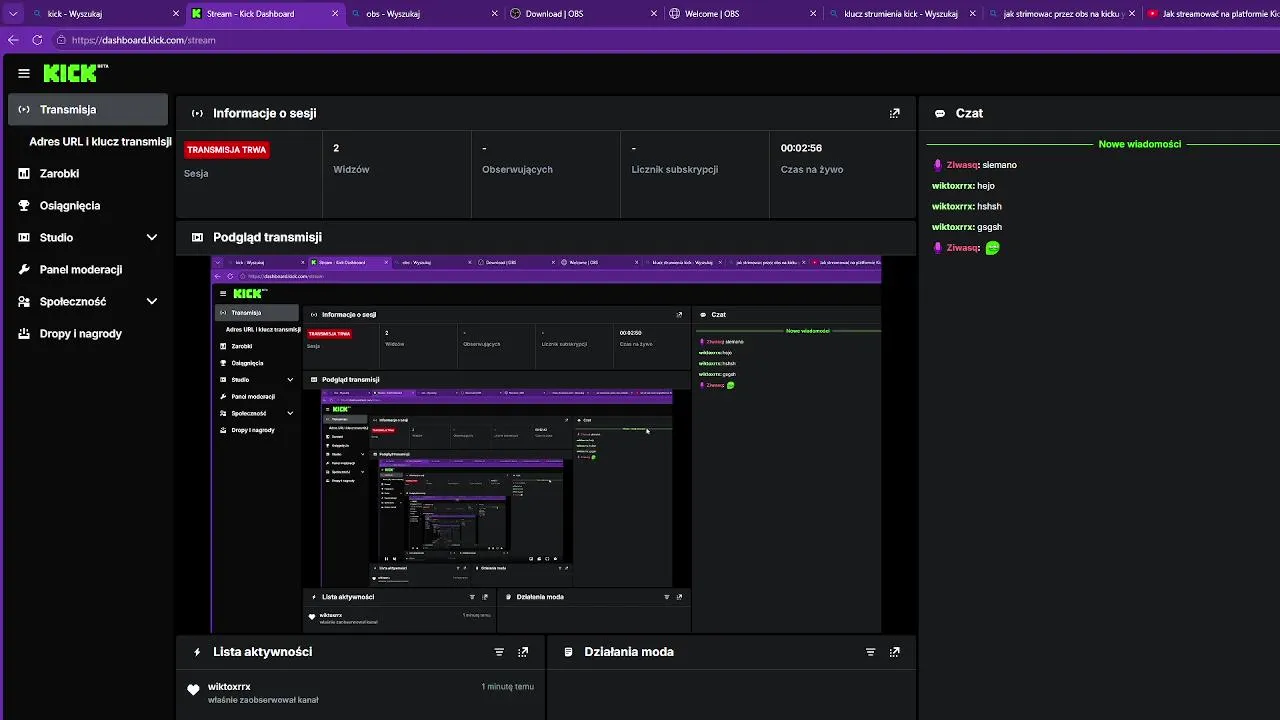
Task: Click wiktoxrrx on the 'hejo' message
Action: click(952, 186)
